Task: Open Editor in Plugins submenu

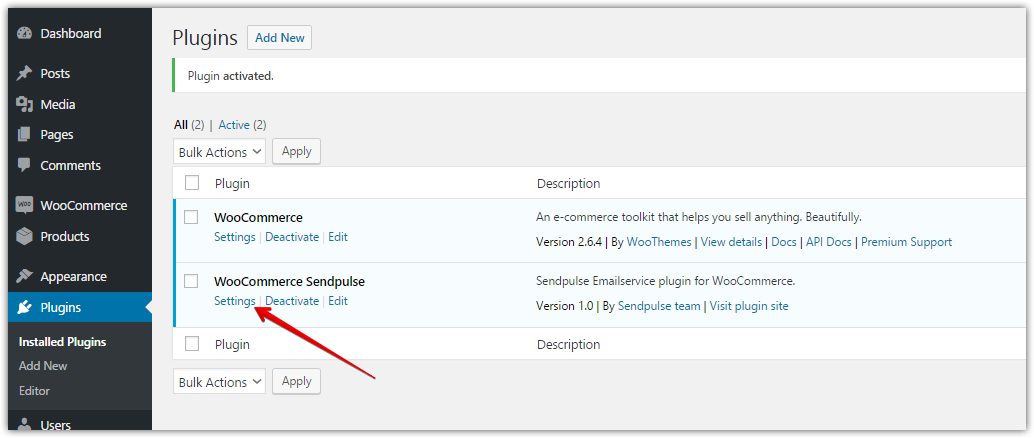Action: 34,391
